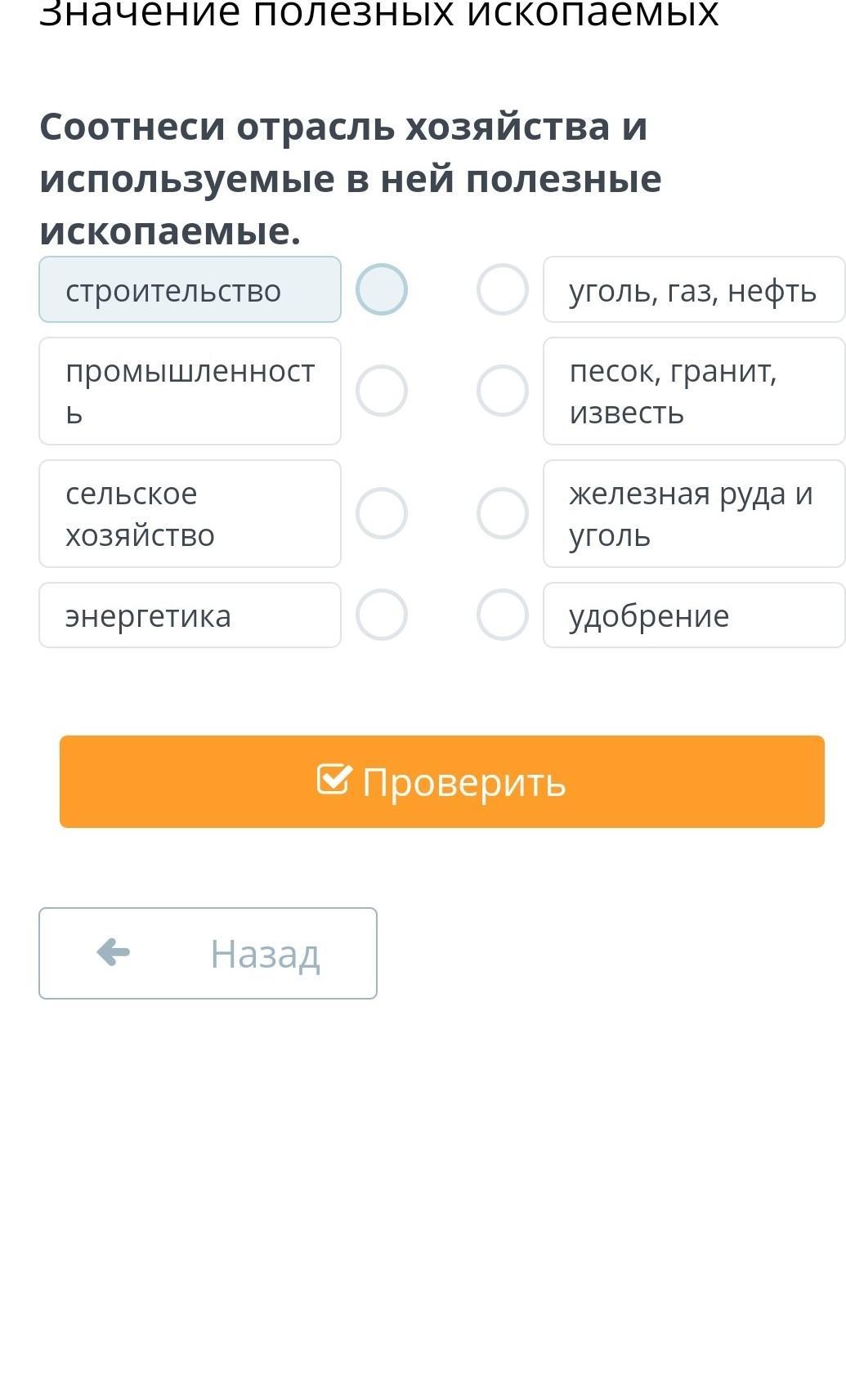Pick the circle beside уголь, газ, нефть
Screen dimensions: 846x1400
tap(503, 289)
